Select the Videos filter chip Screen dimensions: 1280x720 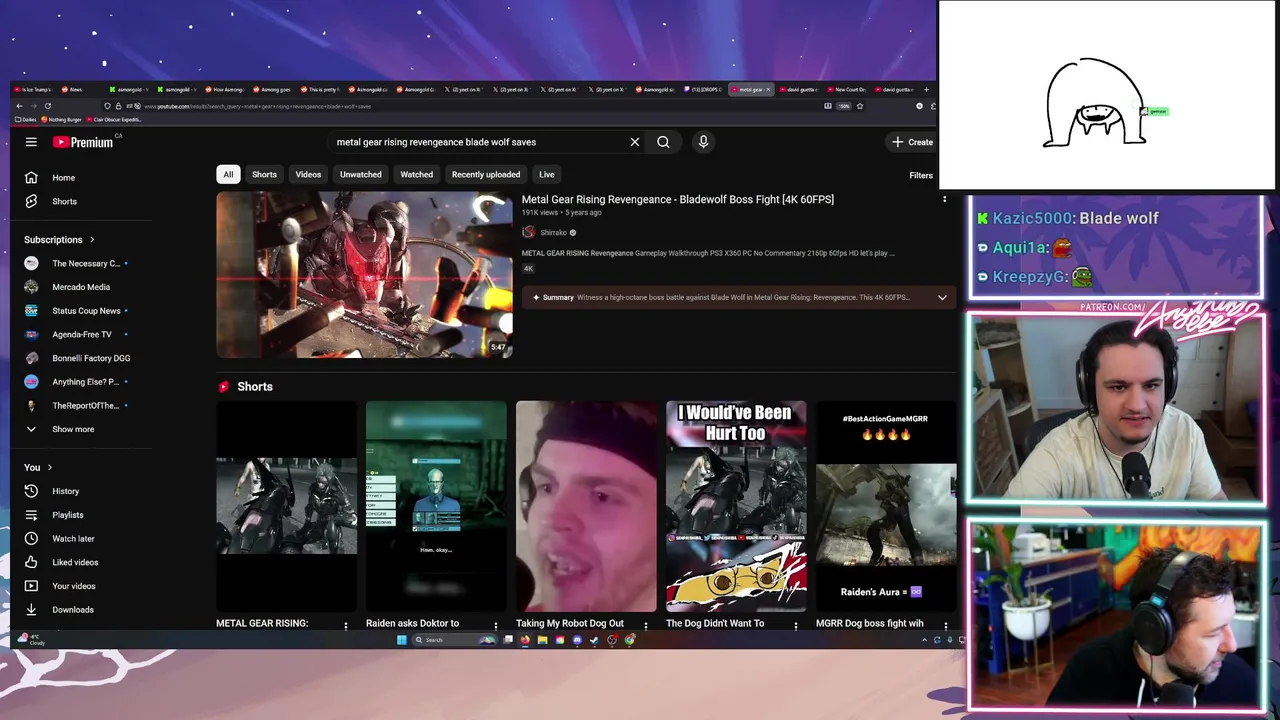(x=308, y=174)
